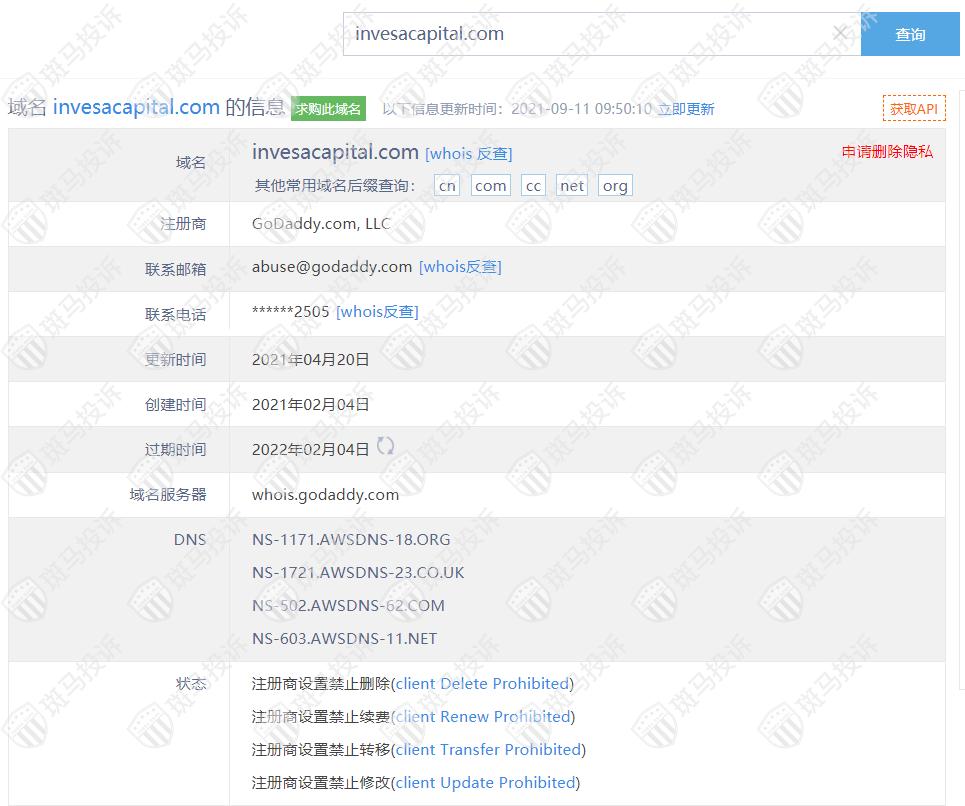Viewport: 965px width, 806px height.
Task: Click the 立即更新 link
Action: click(x=685, y=109)
